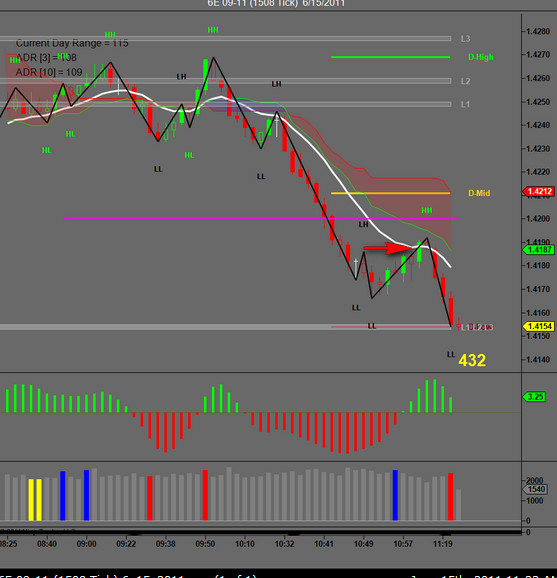
Task: Click the 1.4220 price axis label
Action: tap(538, 172)
